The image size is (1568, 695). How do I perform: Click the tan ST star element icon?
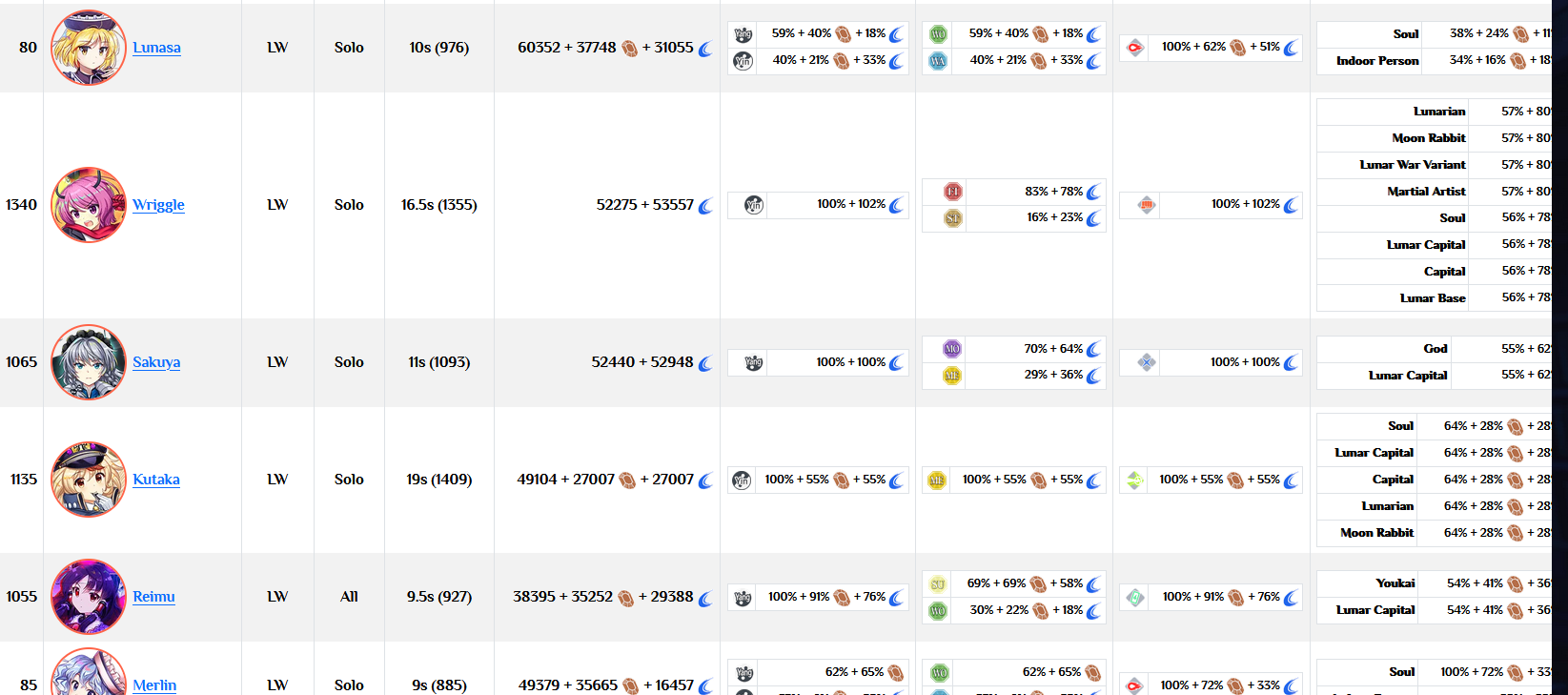coord(952,218)
